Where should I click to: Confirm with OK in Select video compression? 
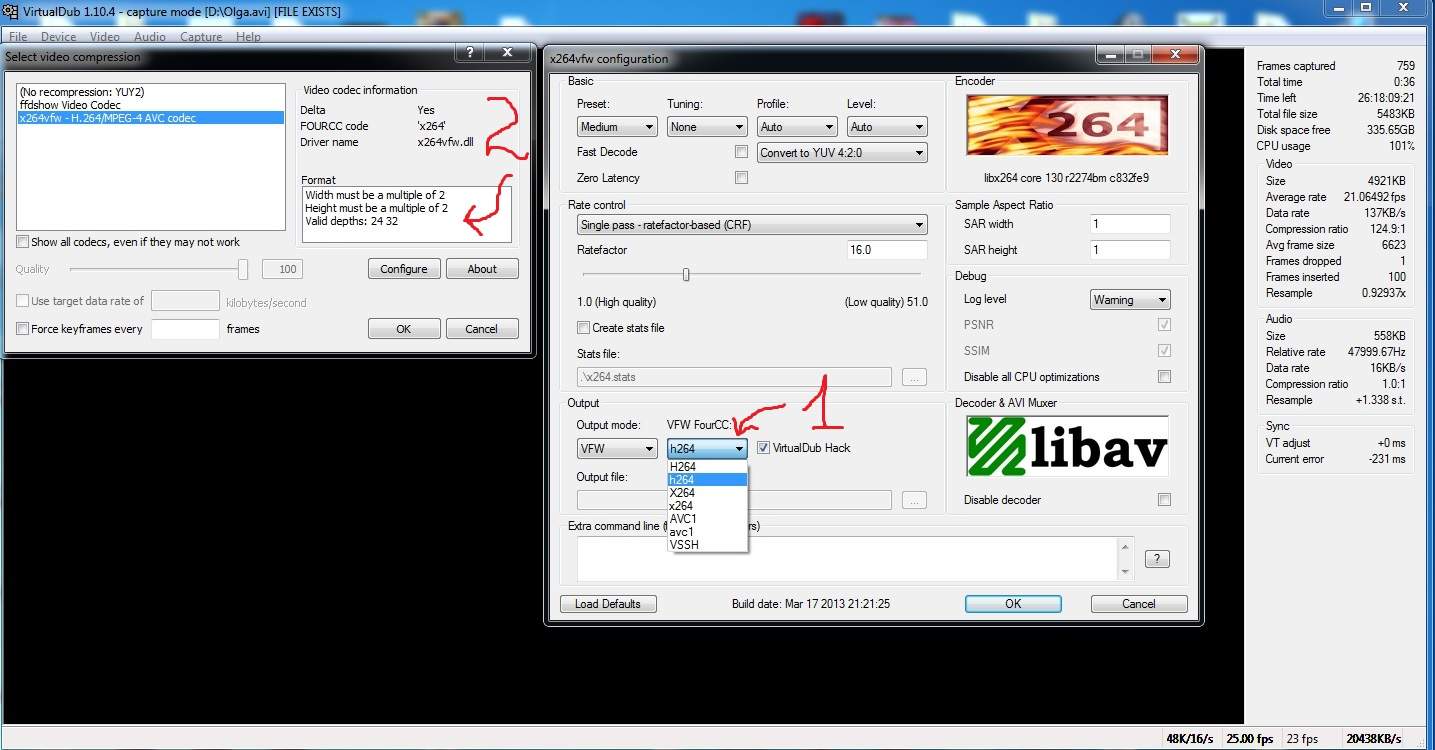404,329
